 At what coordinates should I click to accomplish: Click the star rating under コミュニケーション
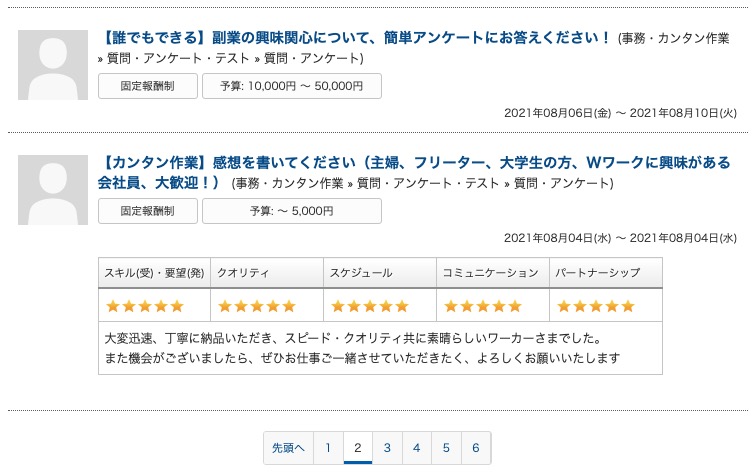pos(483,306)
